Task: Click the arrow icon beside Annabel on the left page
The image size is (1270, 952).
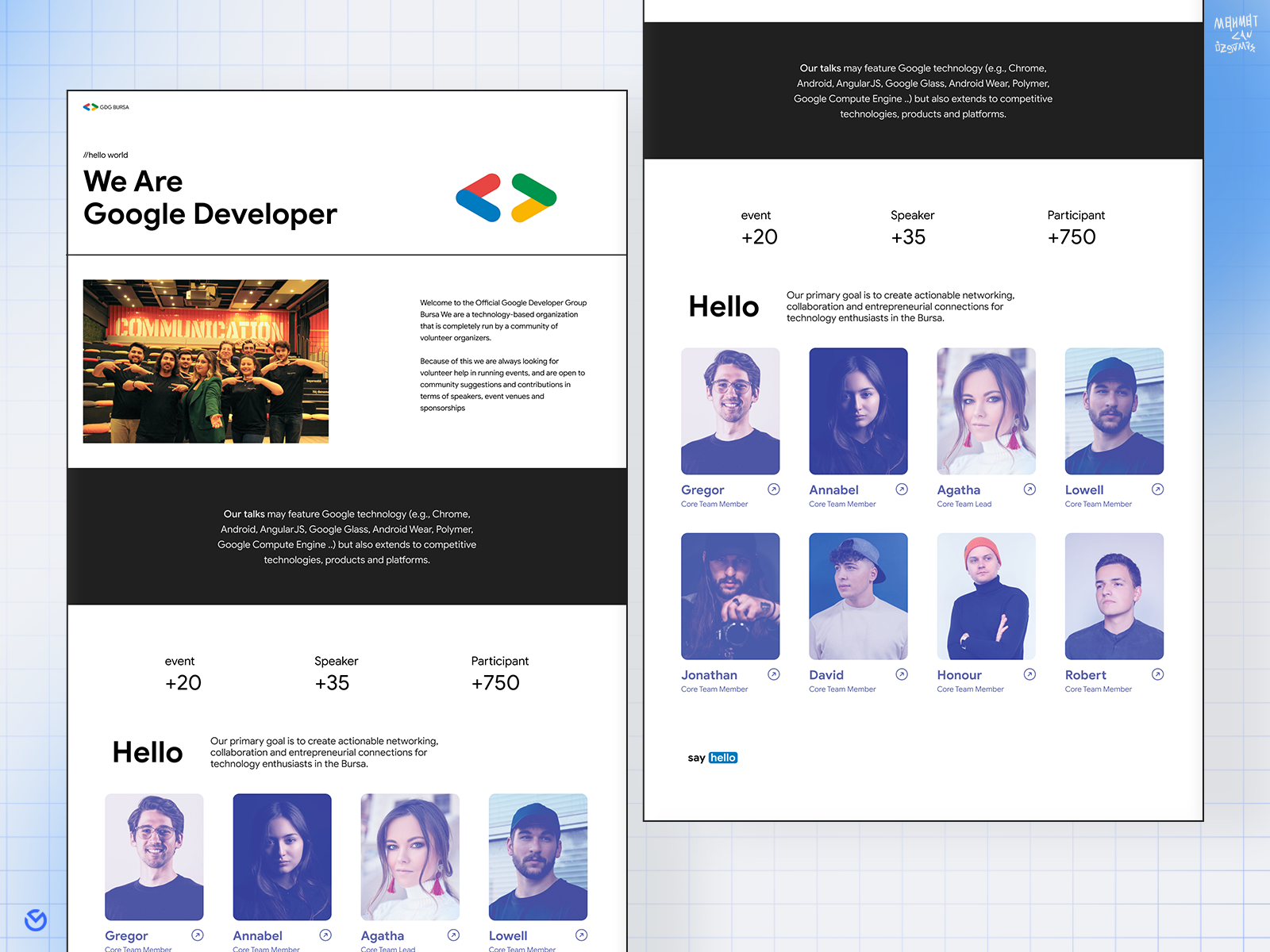Action: coord(325,935)
